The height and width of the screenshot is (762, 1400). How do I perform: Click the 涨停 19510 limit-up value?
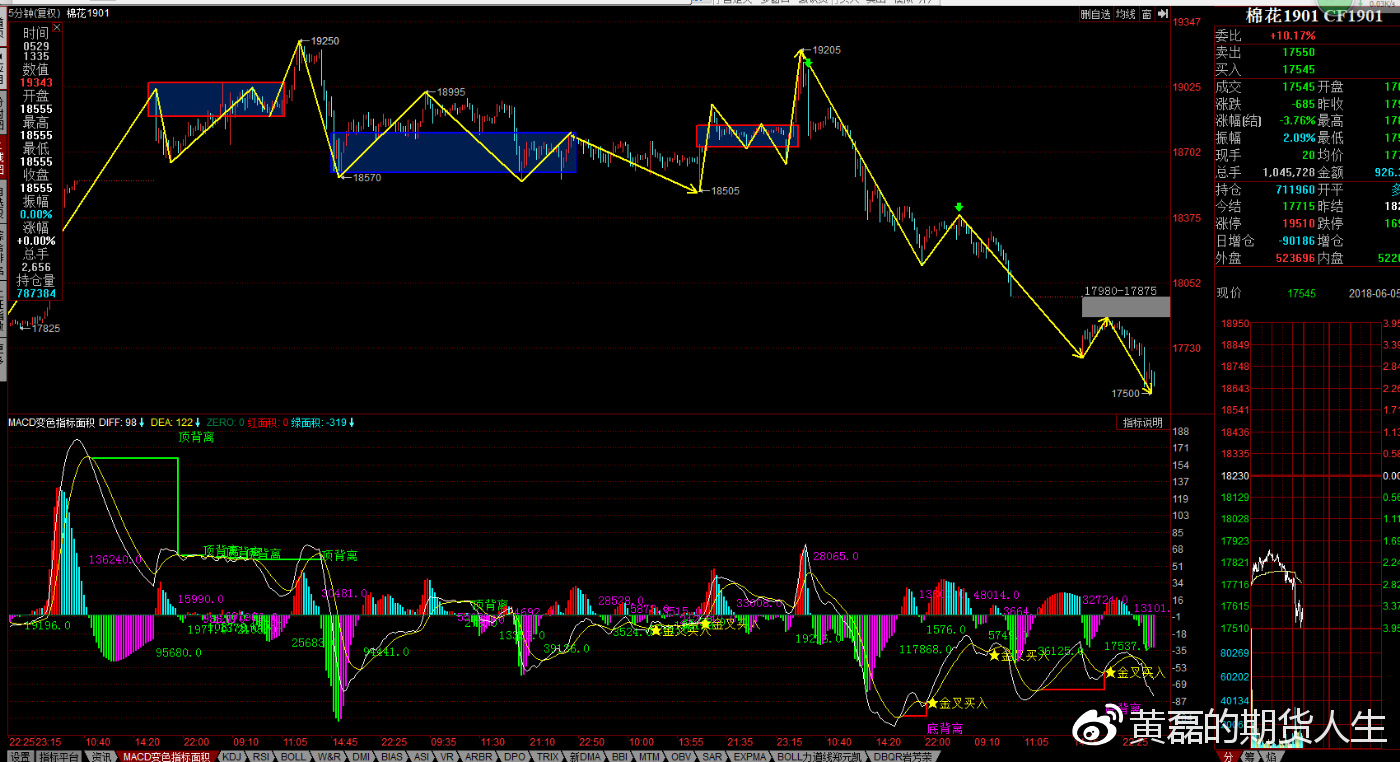(x=1298, y=223)
